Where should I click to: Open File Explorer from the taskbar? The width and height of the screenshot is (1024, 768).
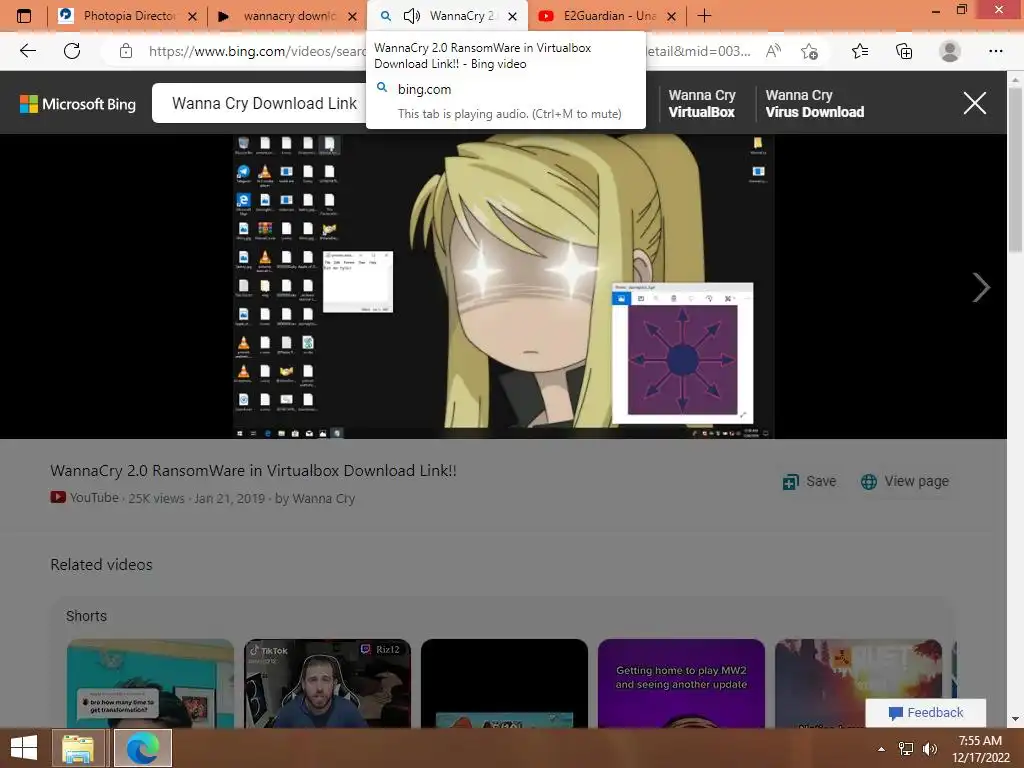[78, 748]
